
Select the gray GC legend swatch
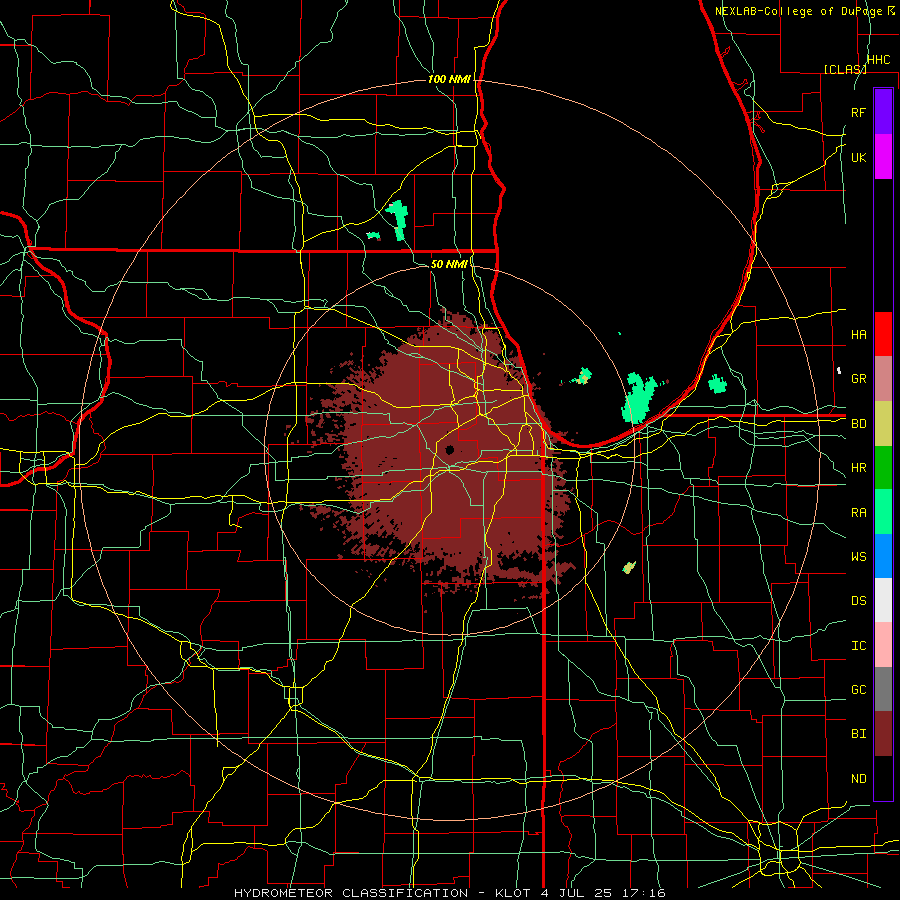point(883,689)
